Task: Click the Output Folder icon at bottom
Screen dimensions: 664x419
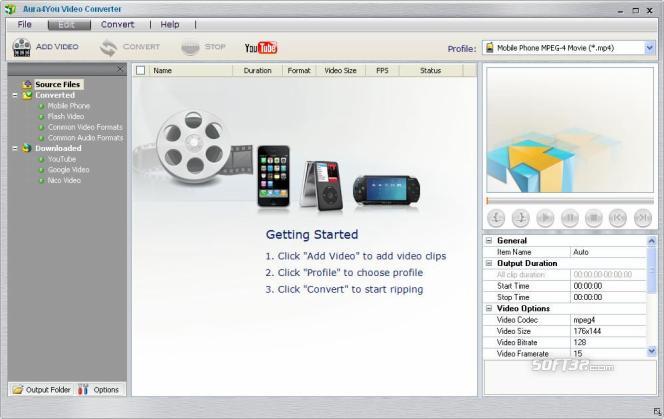Action: click(x=17, y=390)
